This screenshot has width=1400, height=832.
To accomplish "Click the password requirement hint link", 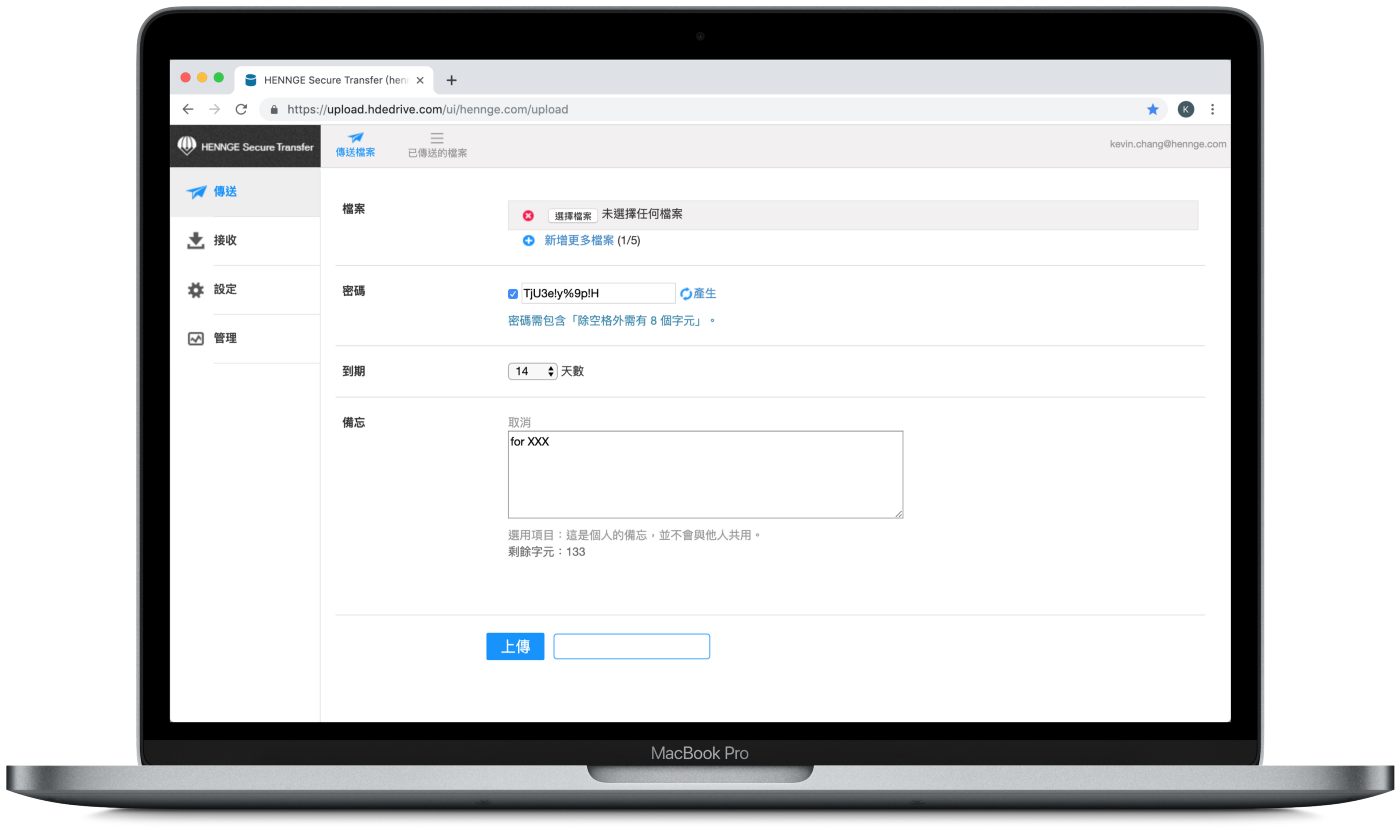I will click(x=612, y=321).
